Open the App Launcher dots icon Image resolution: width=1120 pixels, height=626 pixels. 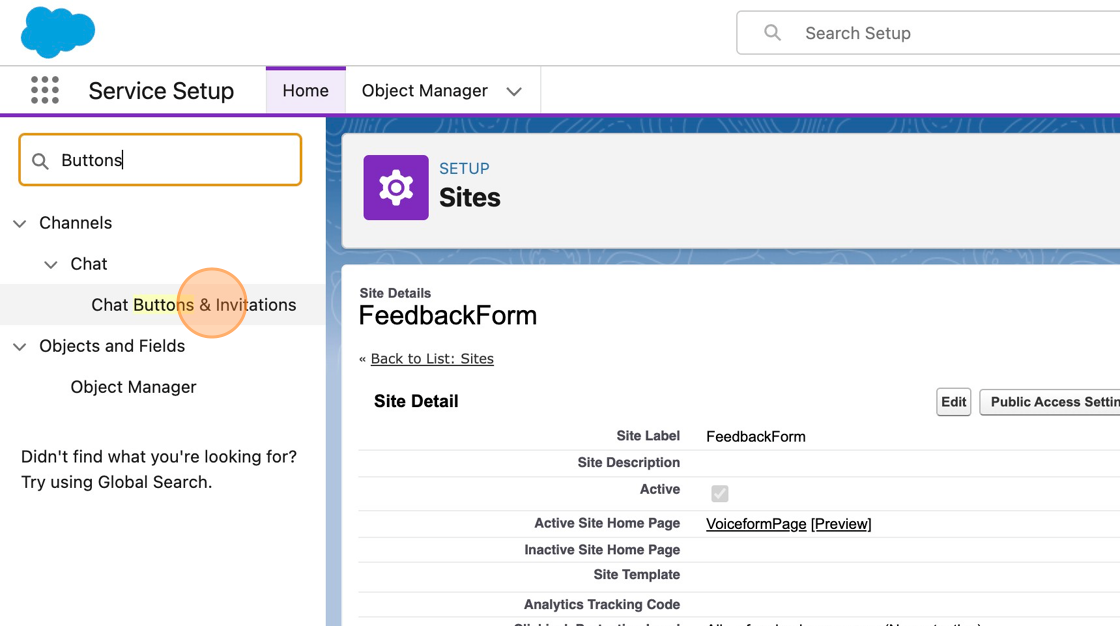tap(45, 90)
